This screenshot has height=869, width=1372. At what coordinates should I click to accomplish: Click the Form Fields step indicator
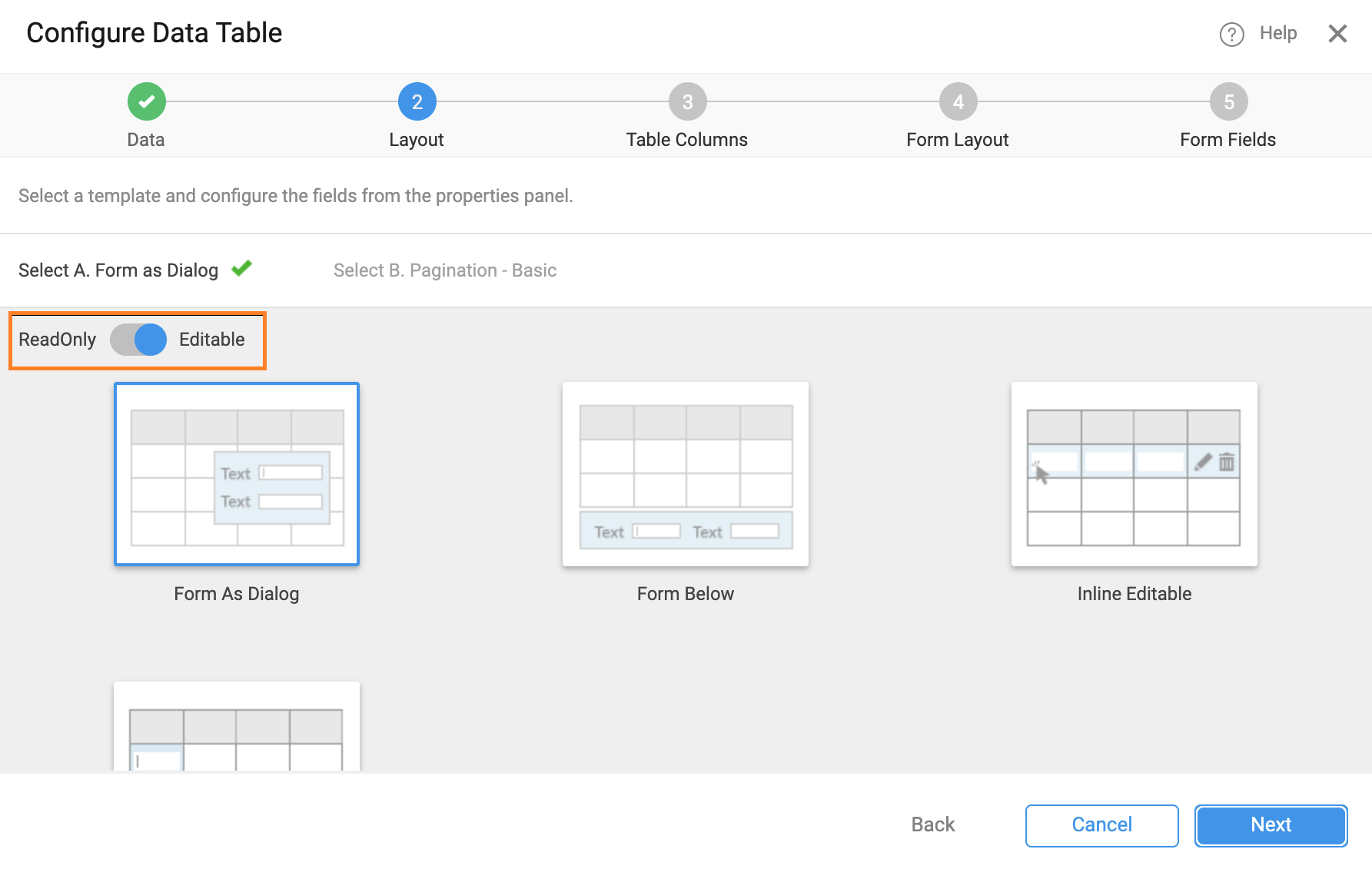click(x=1227, y=101)
